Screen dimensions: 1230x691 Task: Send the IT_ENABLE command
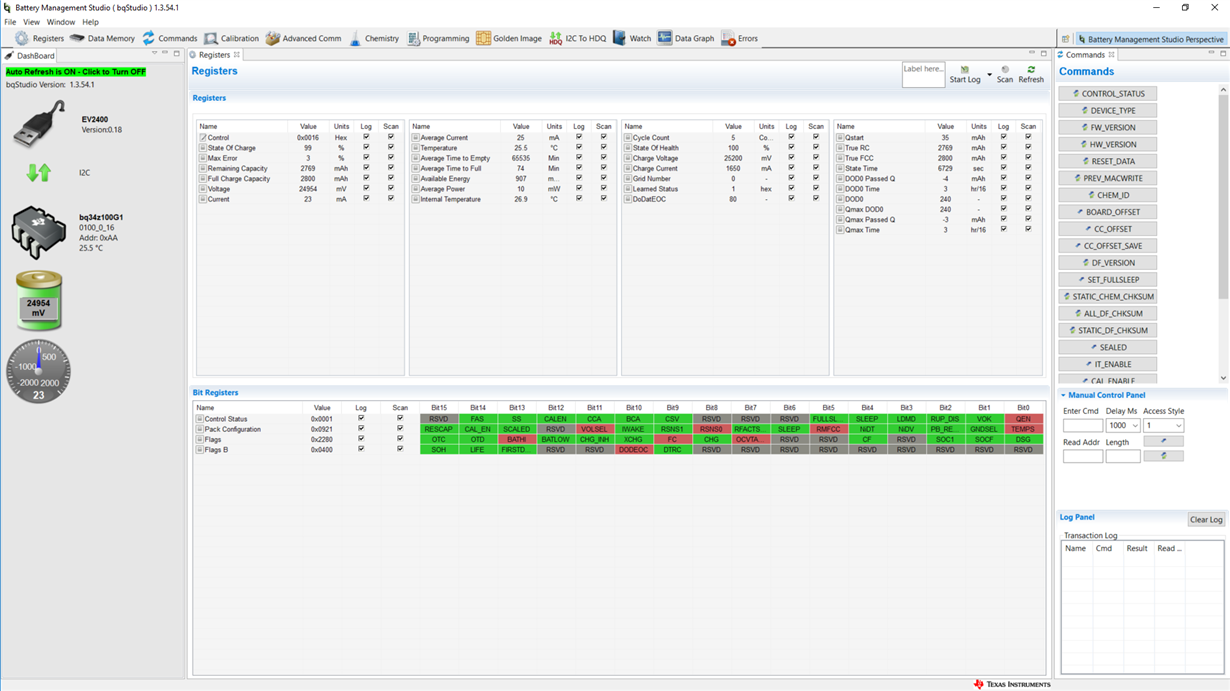(x=1108, y=364)
